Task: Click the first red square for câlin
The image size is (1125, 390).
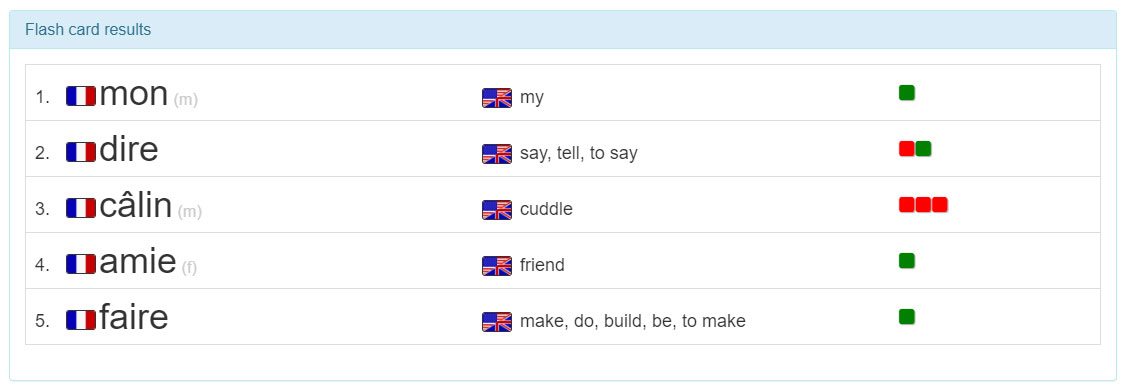Action: click(907, 204)
